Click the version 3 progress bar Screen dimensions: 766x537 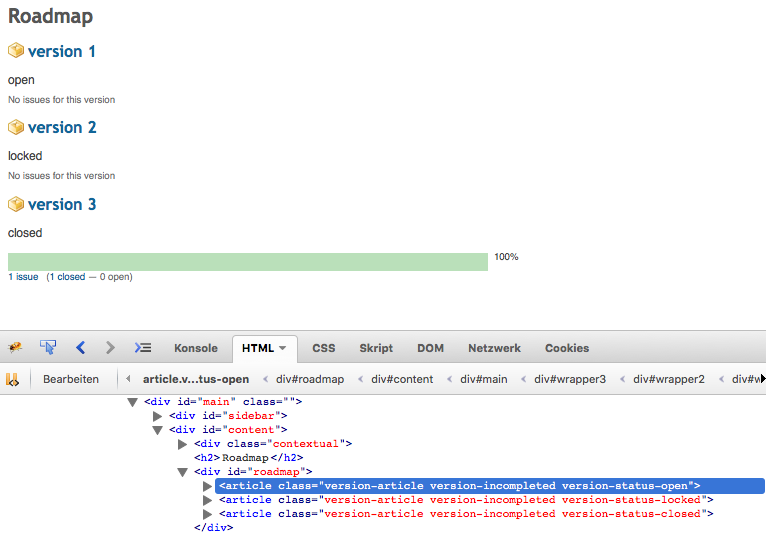click(x=248, y=262)
